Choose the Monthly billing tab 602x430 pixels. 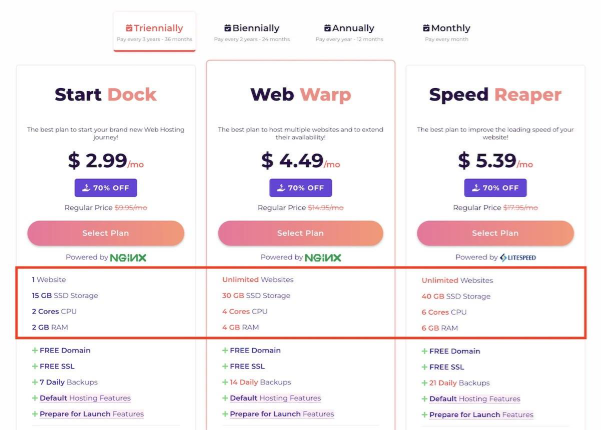(446, 32)
